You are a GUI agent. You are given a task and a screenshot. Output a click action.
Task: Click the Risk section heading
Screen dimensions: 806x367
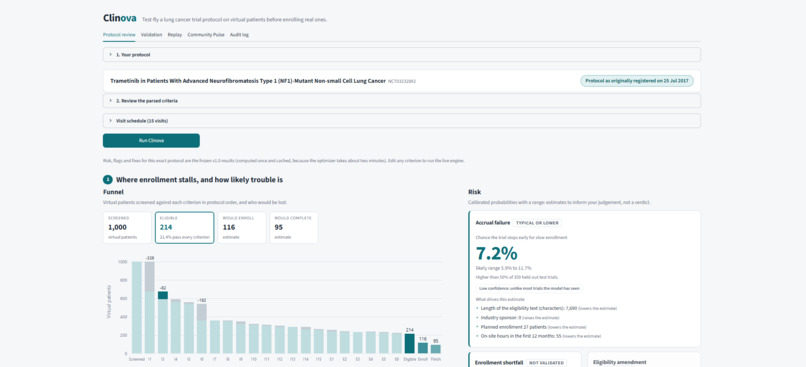point(474,192)
